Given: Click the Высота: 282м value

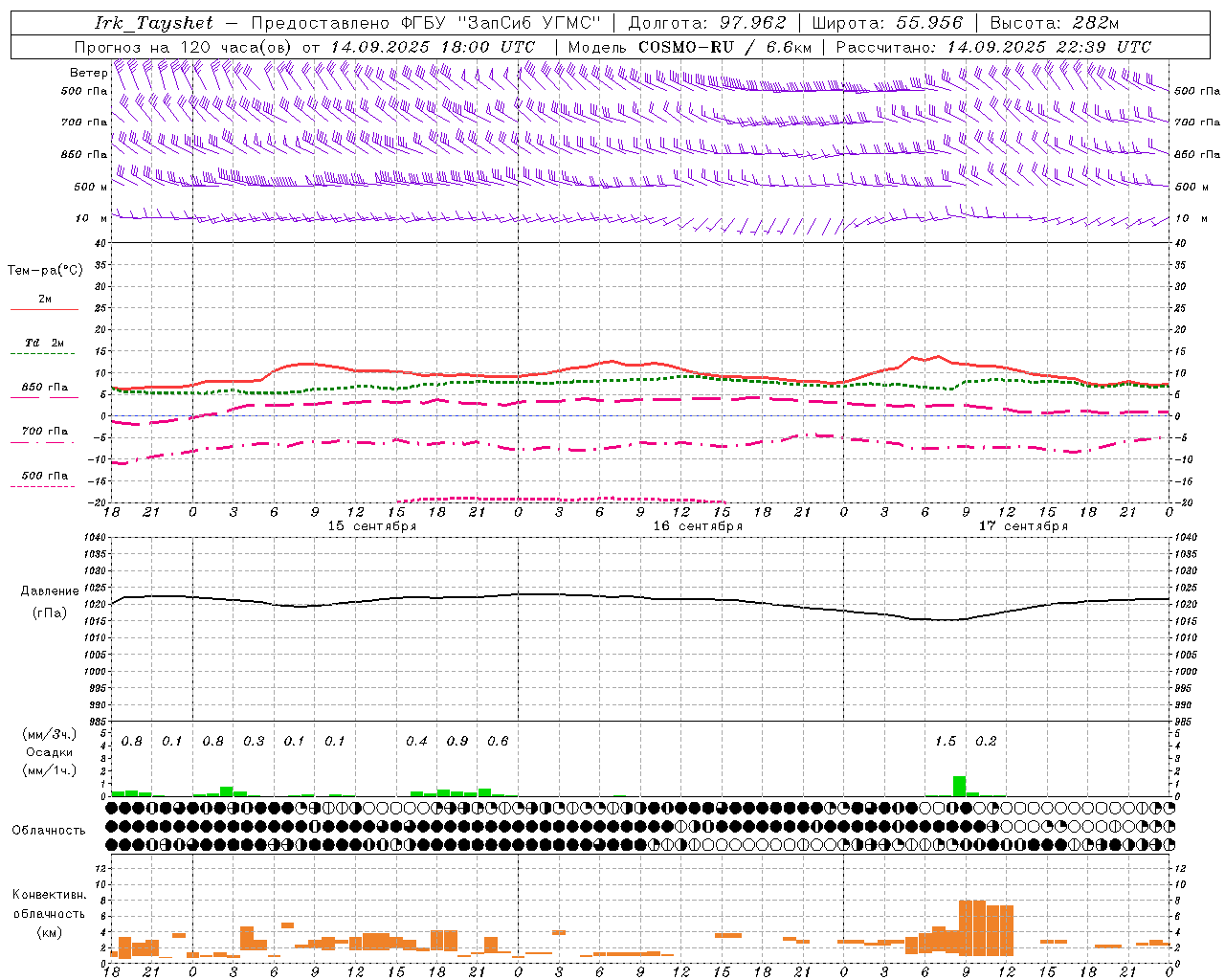Looking at the screenshot, I should pyautogui.click(x=1054, y=23).
